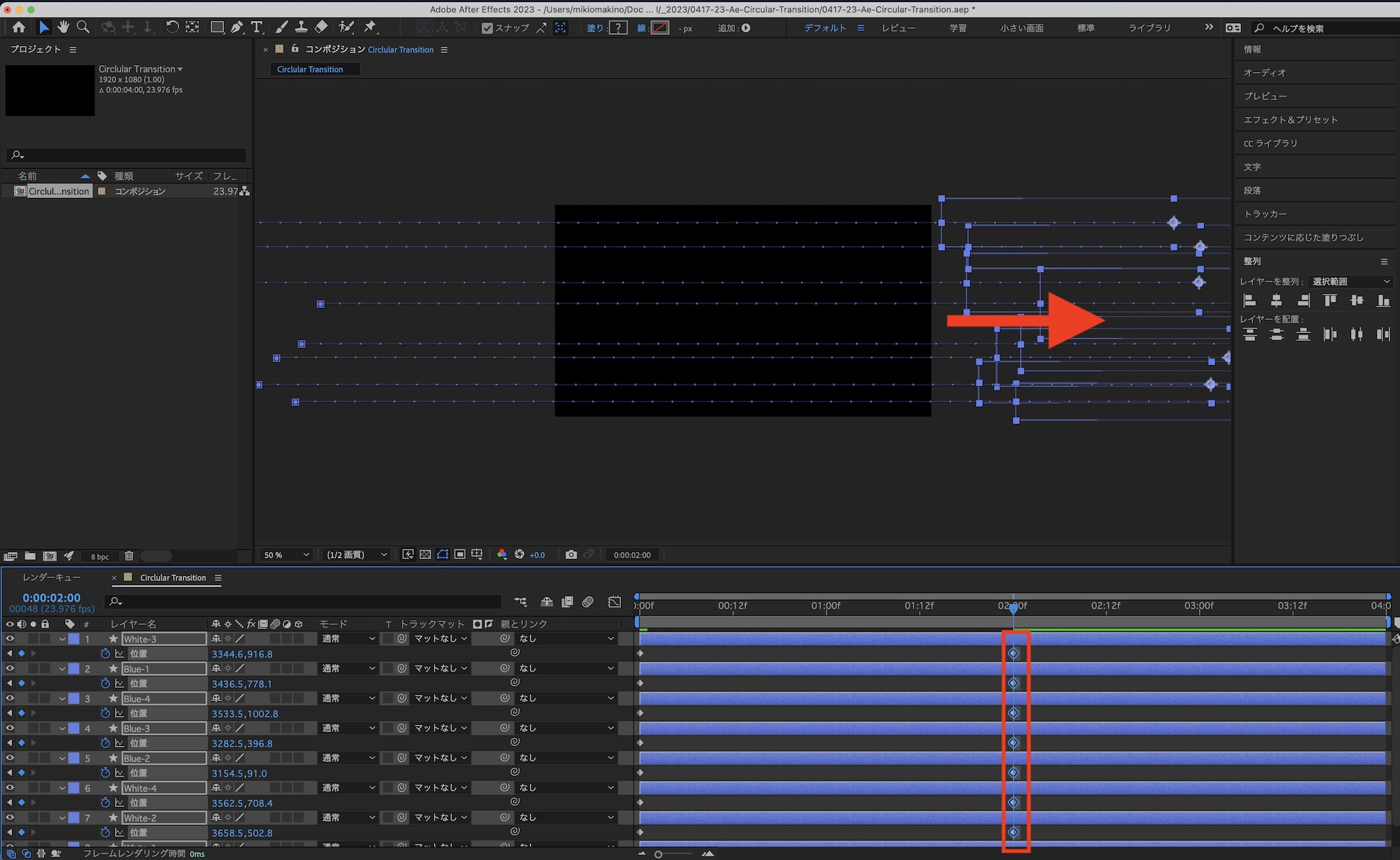Viewport: 1400px width, 860px height.
Task: Select the Type text tool
Action: coord(257,27)
